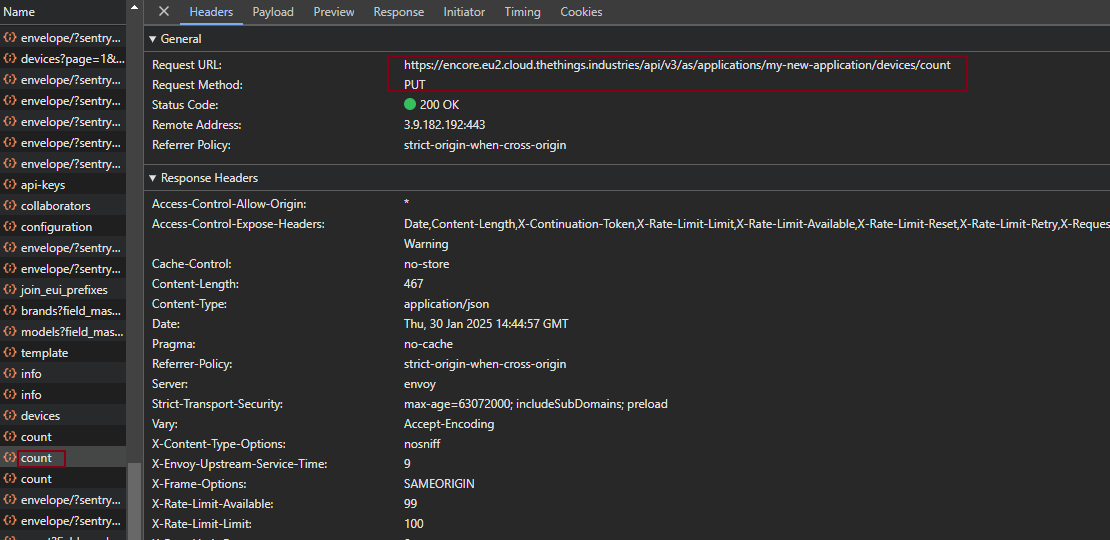Select the devices?page=1& request

point(63,59)
